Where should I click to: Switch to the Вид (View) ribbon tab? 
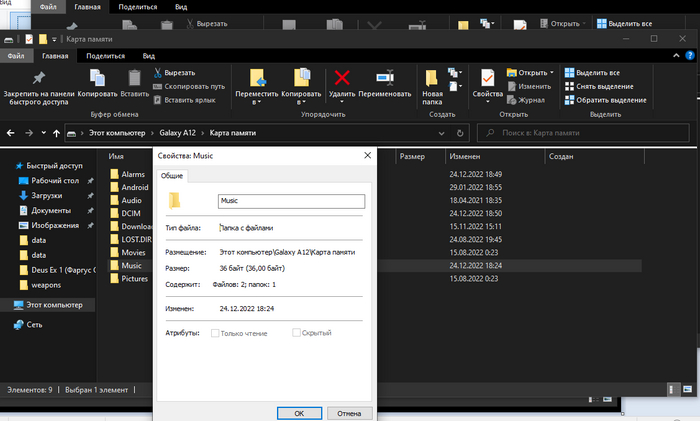tap(148, 57)
